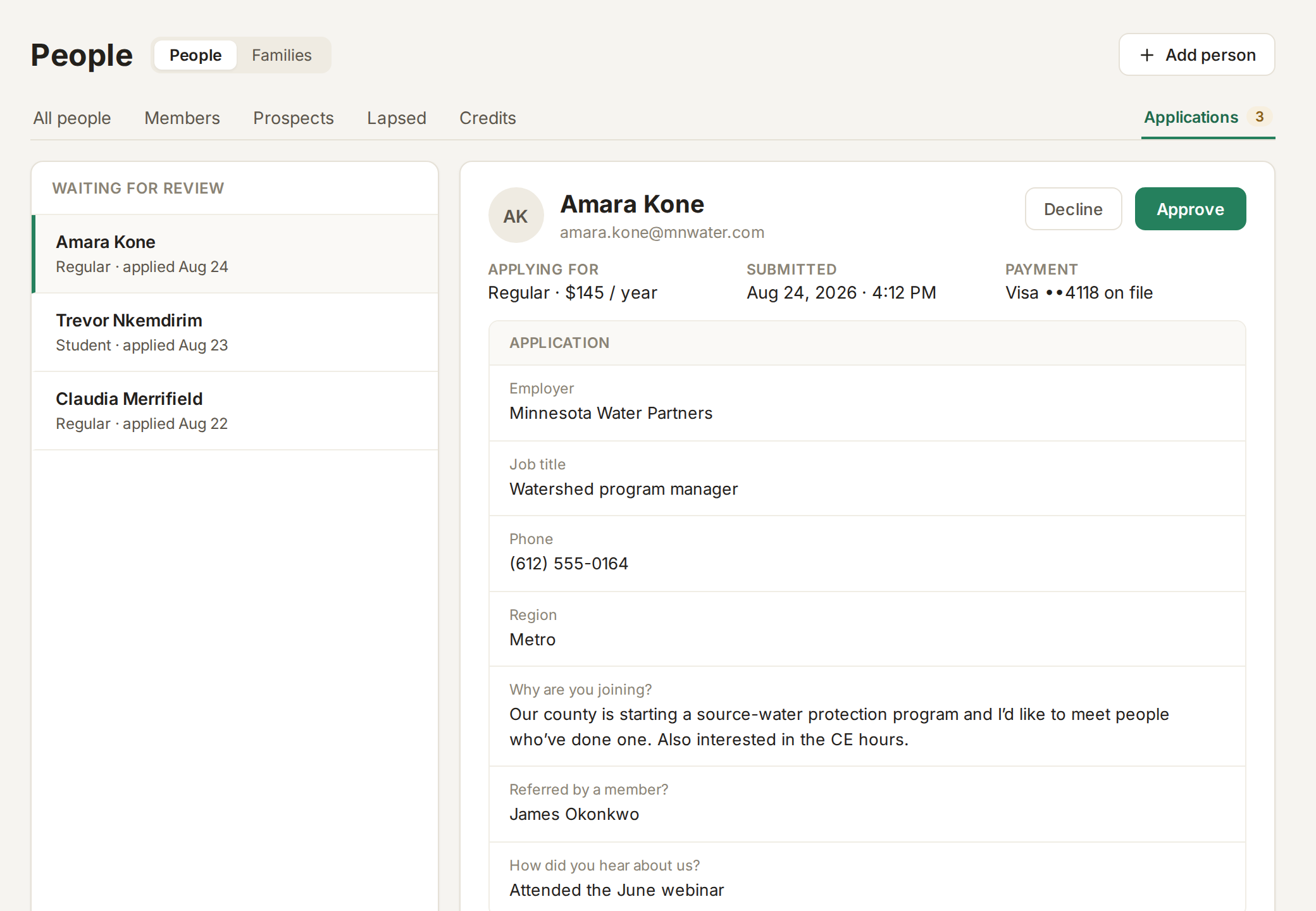1316x911 pixels.
Task: Click Student · applied Aug 23 subtitle
Action: click(x=142, y=345)
